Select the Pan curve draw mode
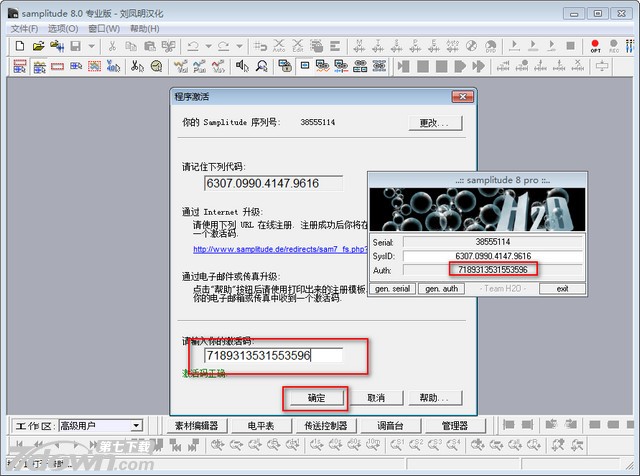The height and width of the screenshot is (476, 640). (x=199, y=66)
